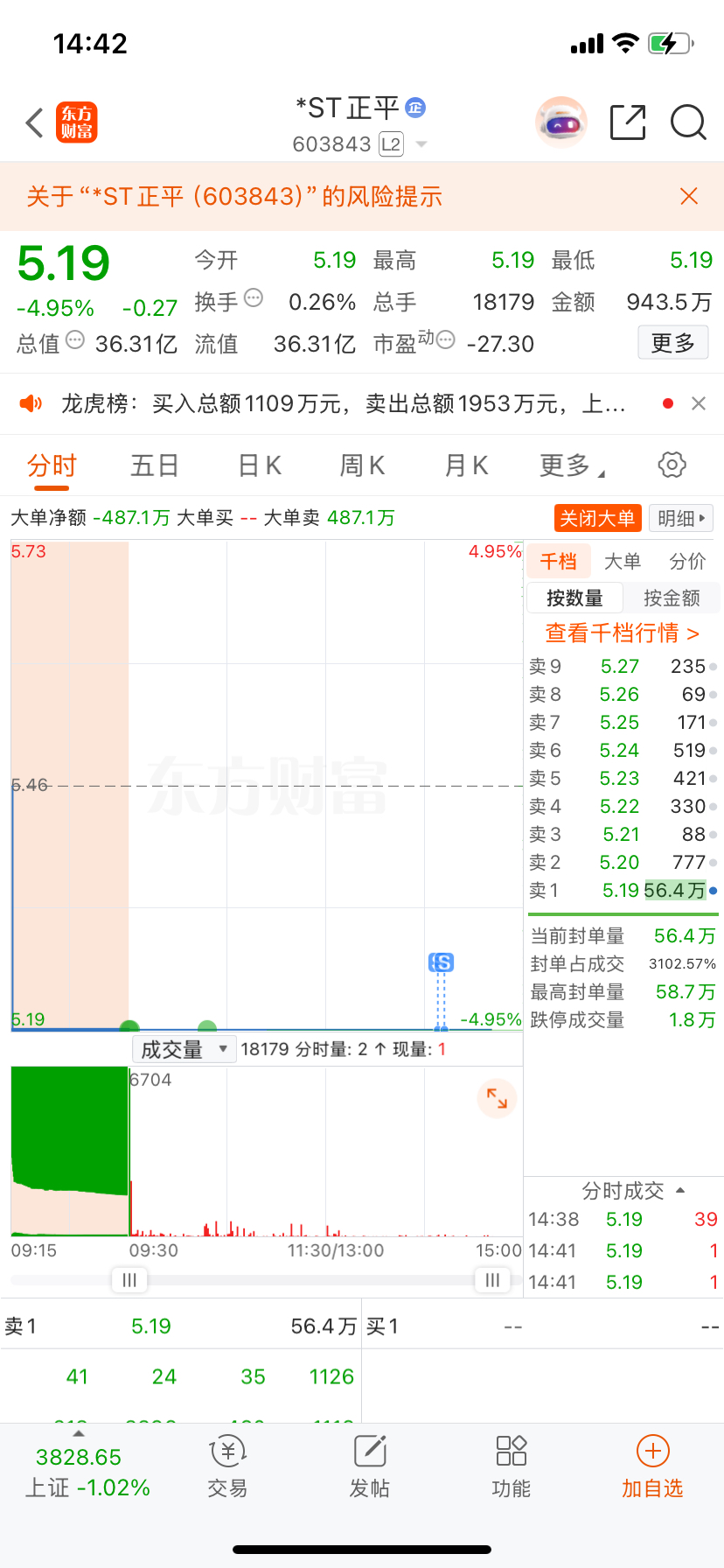Collapse the 分时成交 panel arrow
This screenshot has width=724, height=1568.
(x=680, y=1191)
